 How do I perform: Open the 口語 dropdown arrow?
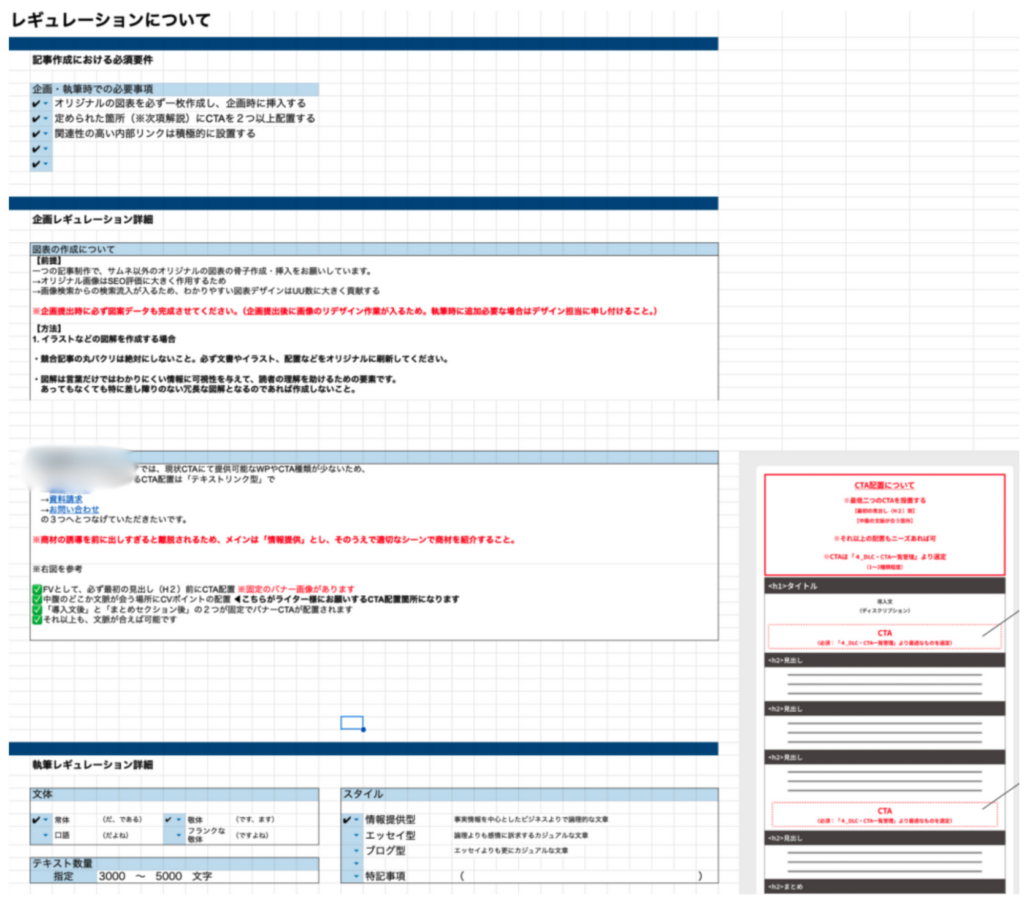tap(45, 835)
